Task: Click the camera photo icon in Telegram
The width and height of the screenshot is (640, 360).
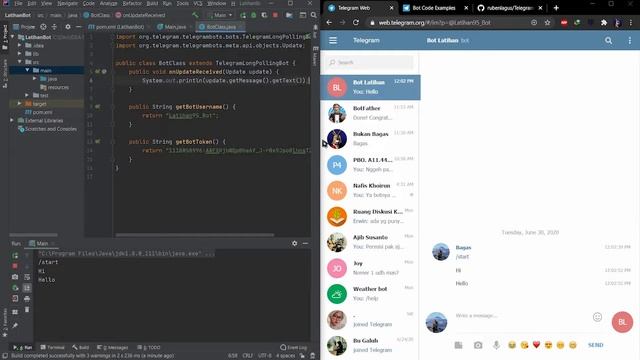Action: pos(478,345)
